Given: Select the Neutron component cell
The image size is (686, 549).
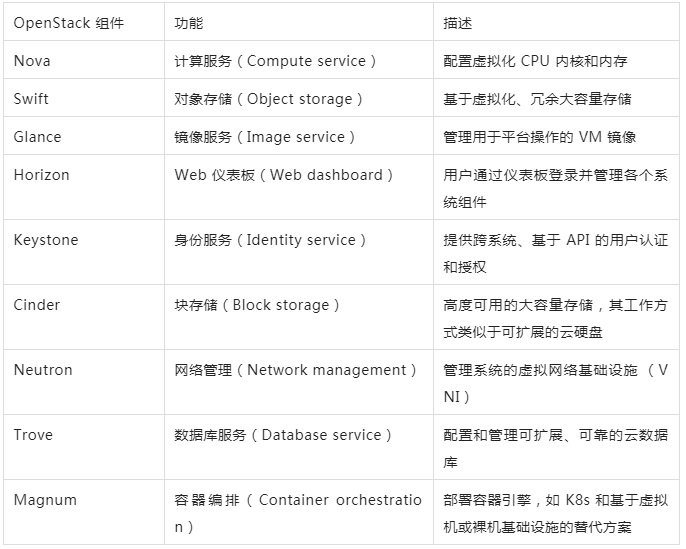Looking at the screenshot, I should pos(43,370).
